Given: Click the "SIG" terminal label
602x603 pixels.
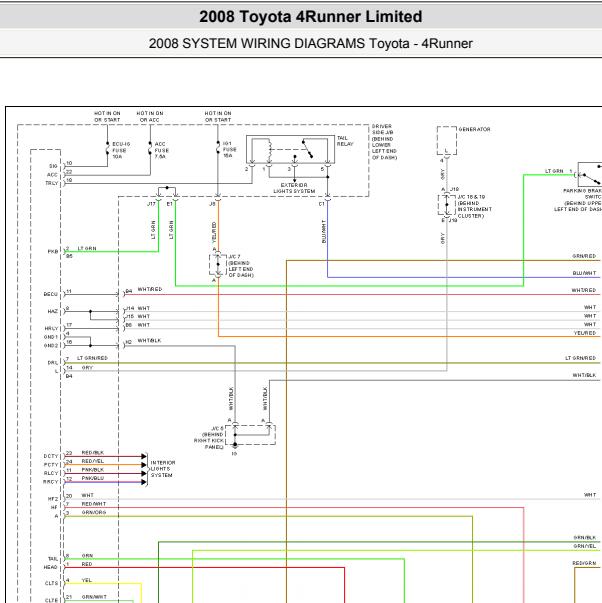Looking at the screenshot, I should [53, 166].
